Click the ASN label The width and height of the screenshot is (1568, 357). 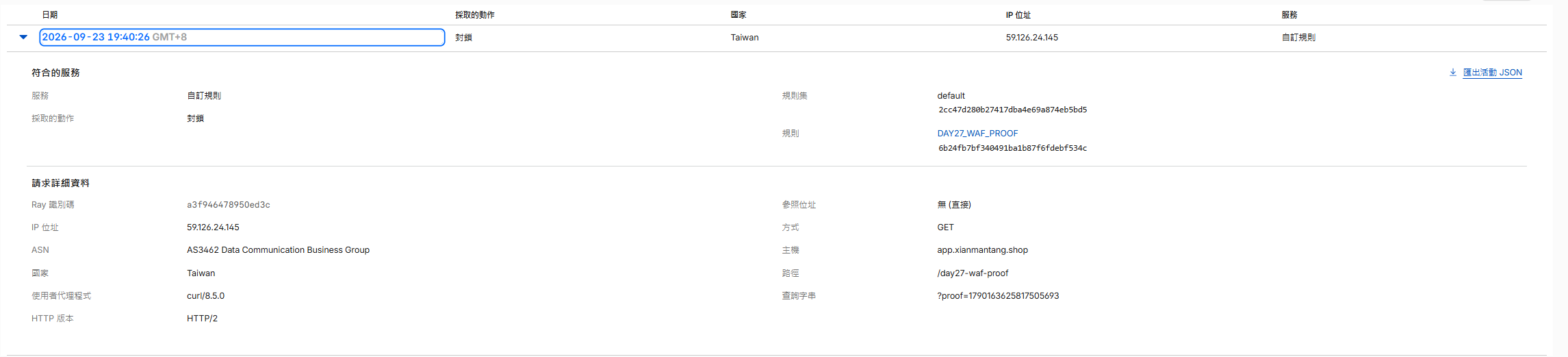pyautogui.click(x=40, y=250)
